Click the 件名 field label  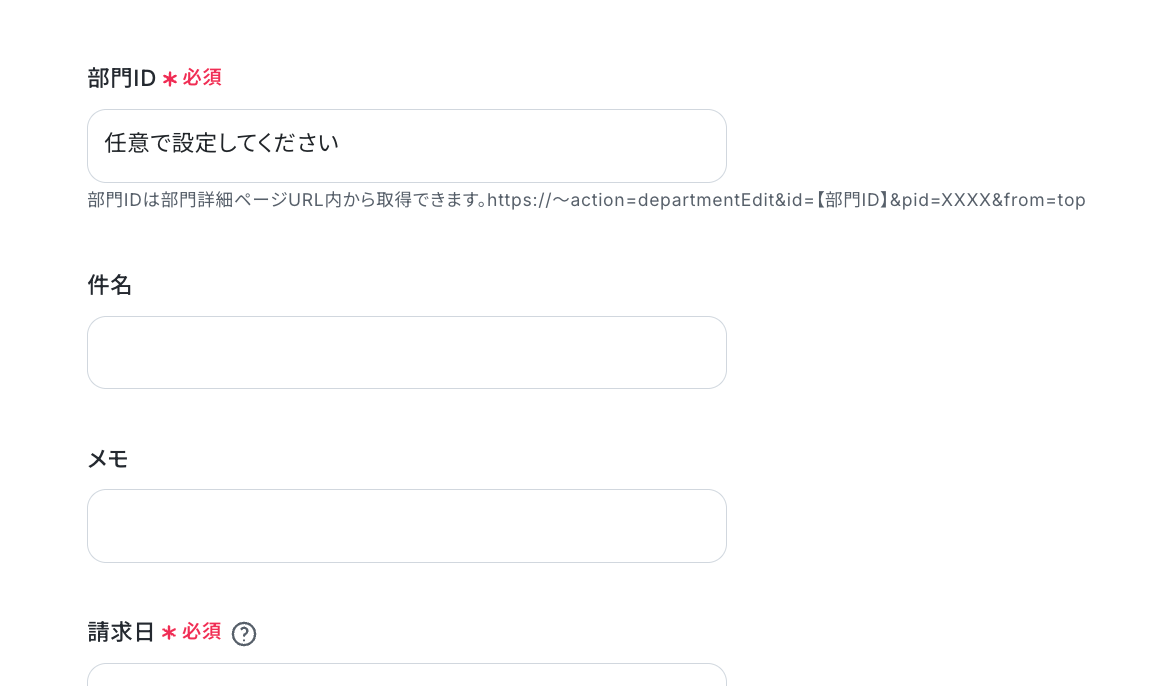[110, 285]
